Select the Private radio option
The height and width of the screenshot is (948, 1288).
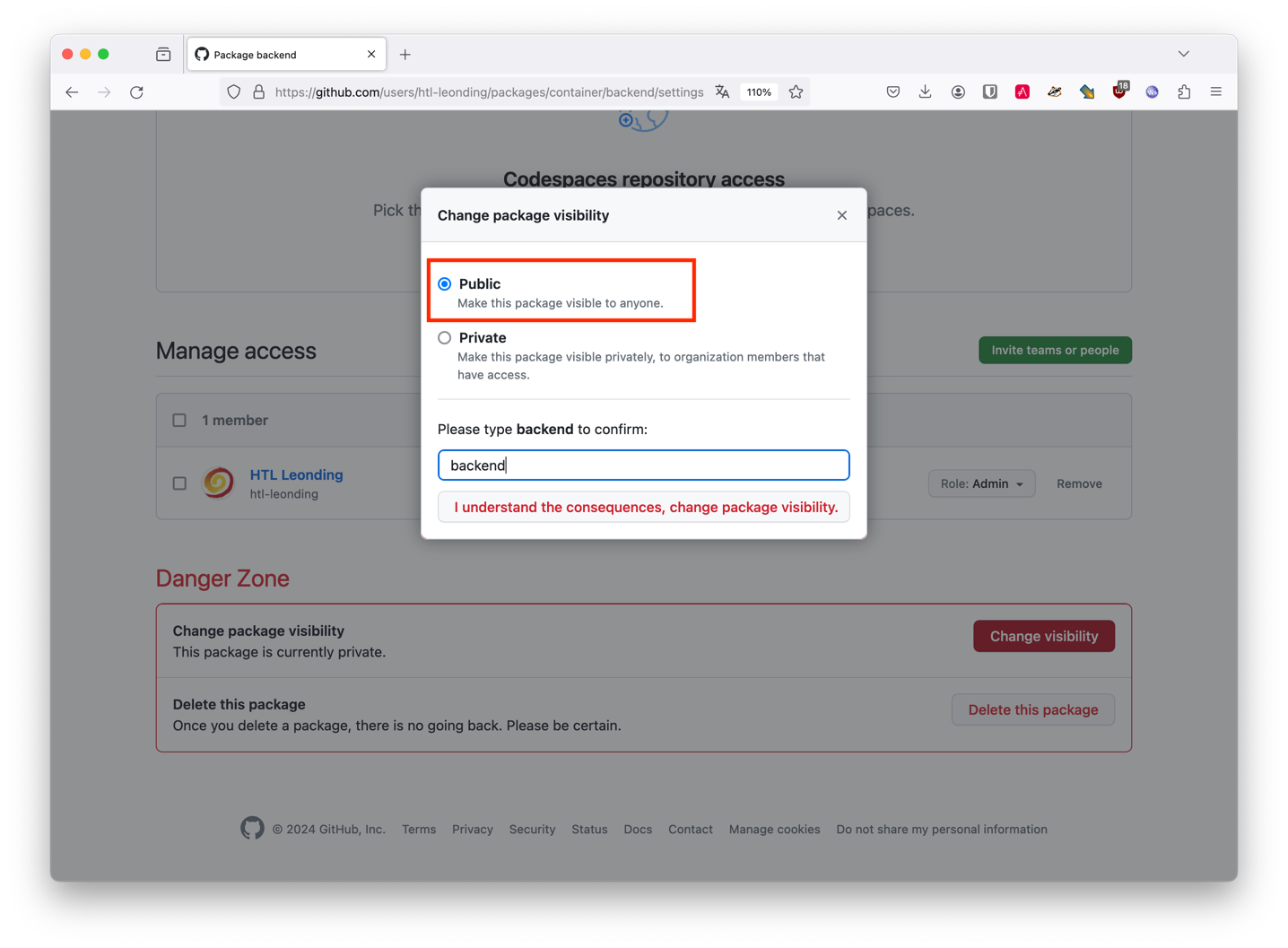coord(445,338)
